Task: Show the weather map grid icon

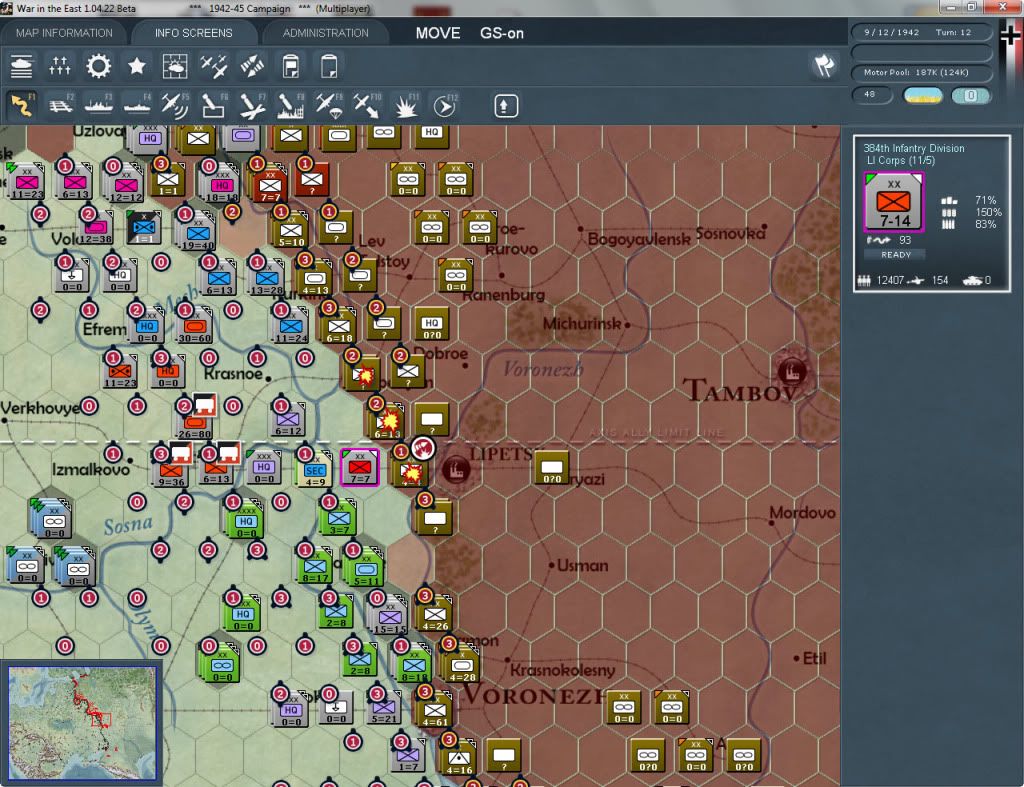Action: pyautogui.click(x=175, y=66)
